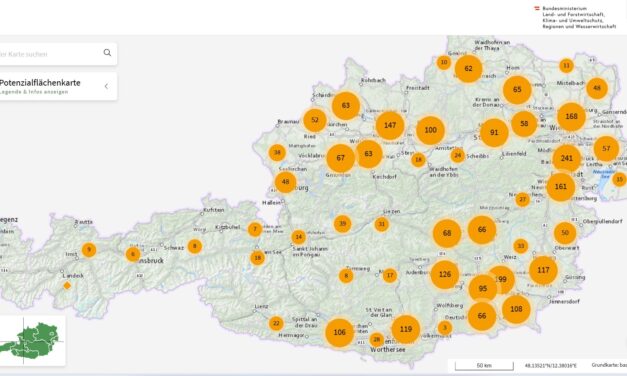Click the 50 km scale bar
This screenshot has width=627, height=376.
pyautogui.click(x=484, y=366)
